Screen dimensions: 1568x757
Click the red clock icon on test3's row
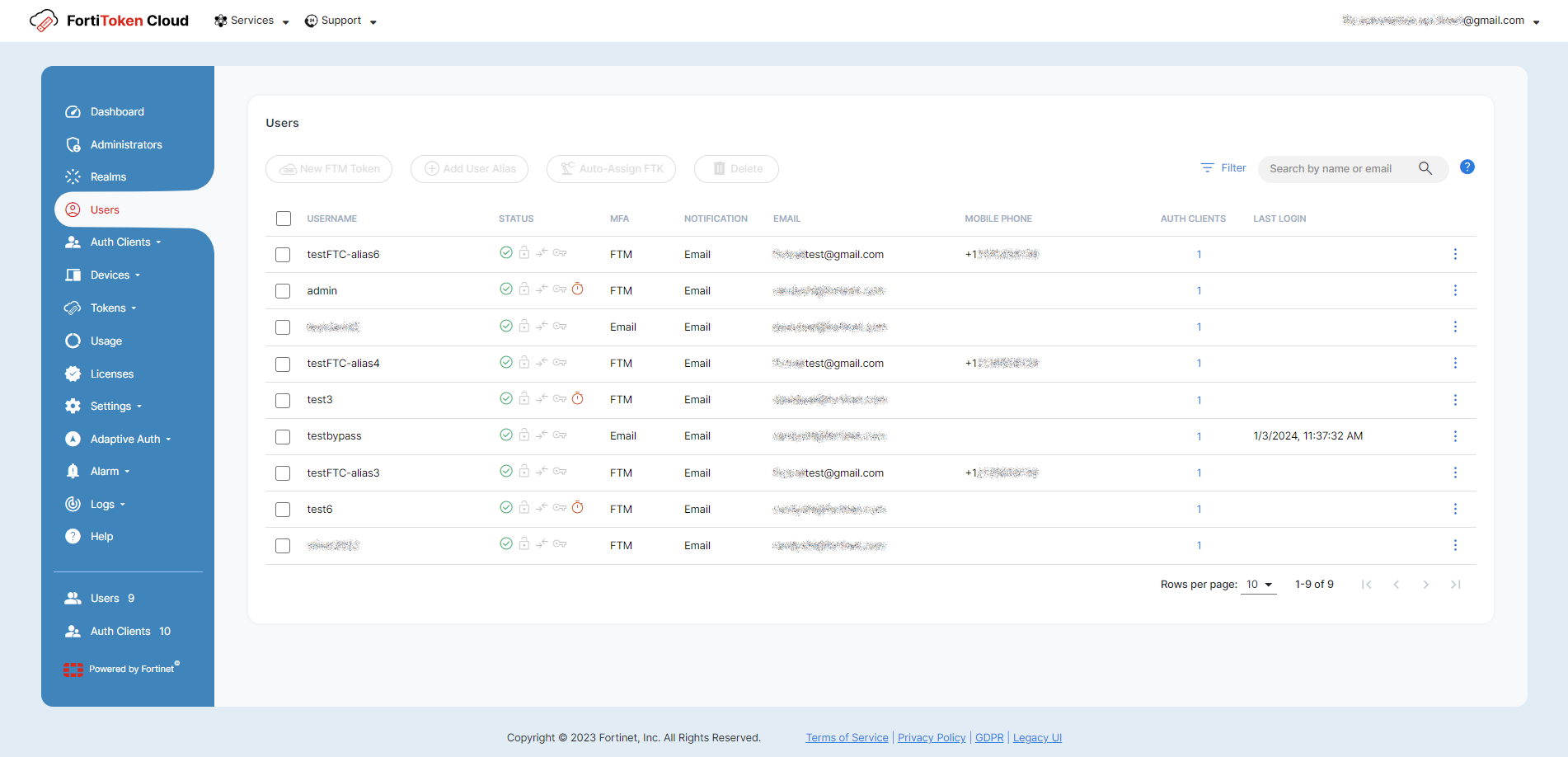click(578, 398)
